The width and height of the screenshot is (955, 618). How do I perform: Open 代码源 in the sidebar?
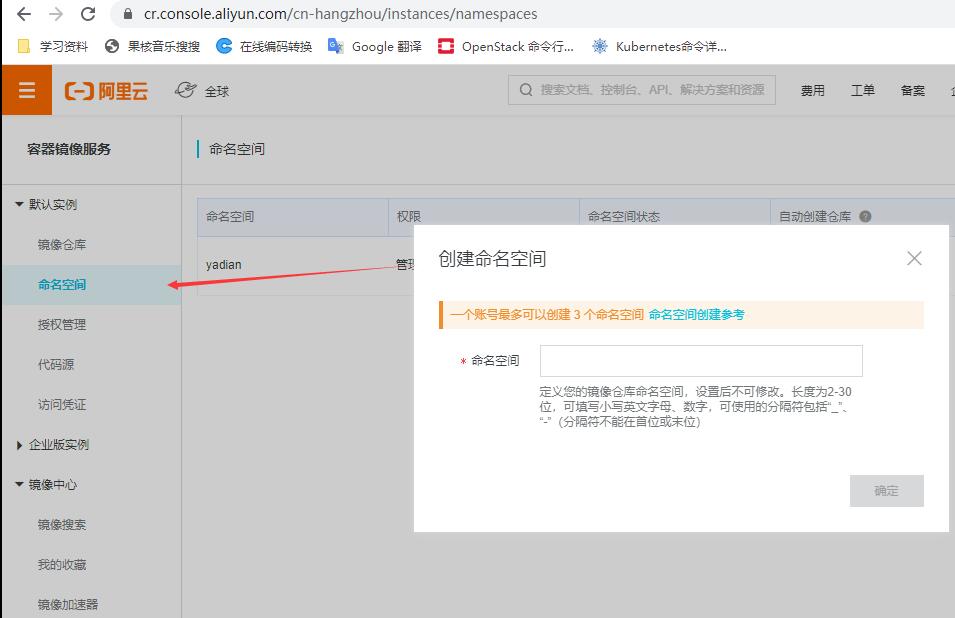click(x=55, y=365)
